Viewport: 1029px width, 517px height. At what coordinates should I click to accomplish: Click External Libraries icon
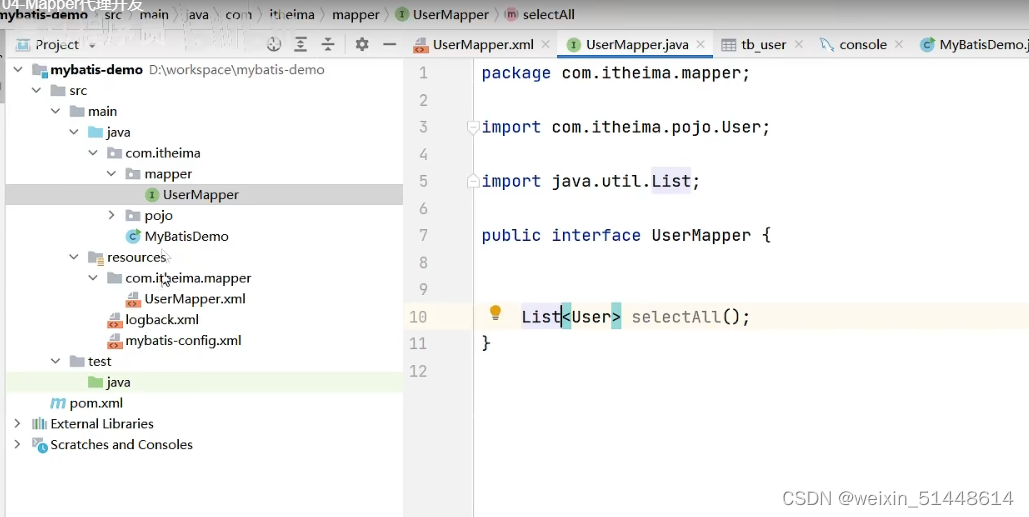[39, 424]
